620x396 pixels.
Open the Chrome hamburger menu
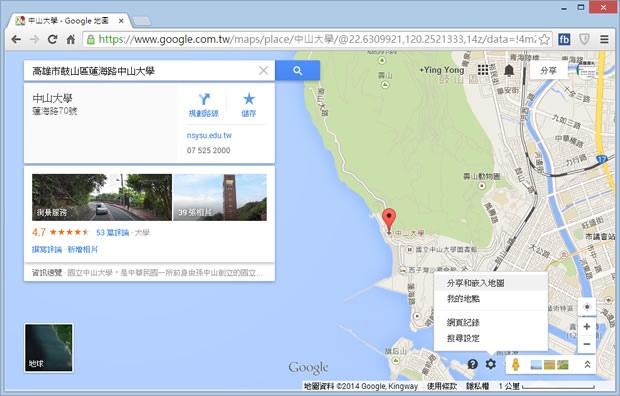click(x=604, y=39)
